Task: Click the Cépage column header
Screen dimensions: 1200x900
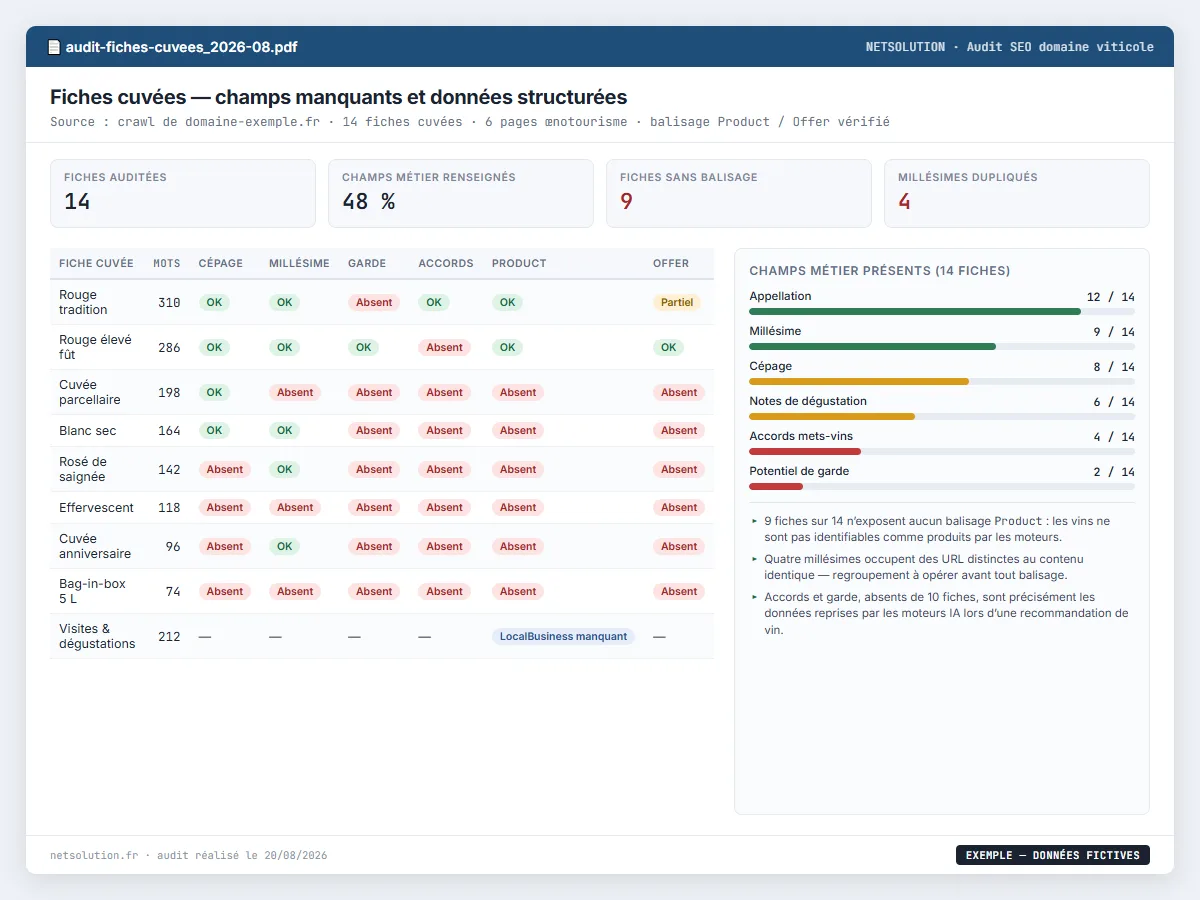Action: [221, 264]
